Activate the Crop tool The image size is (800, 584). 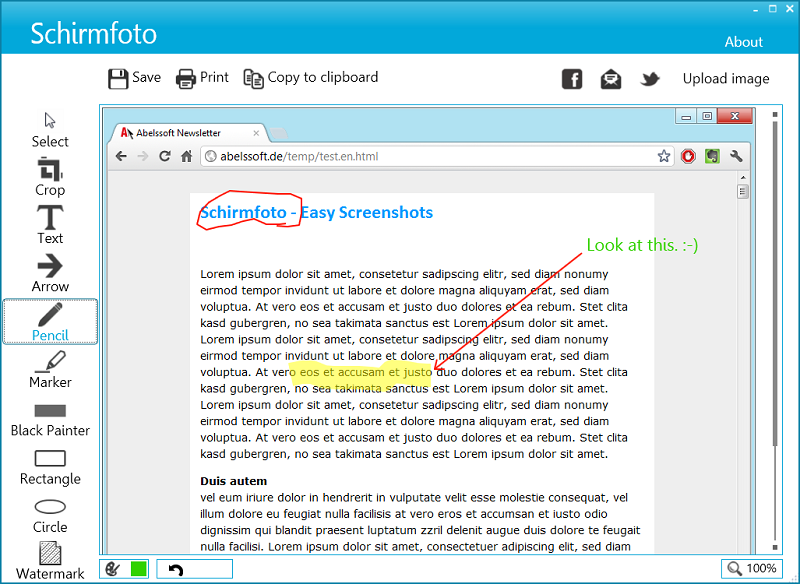point(50,177)
